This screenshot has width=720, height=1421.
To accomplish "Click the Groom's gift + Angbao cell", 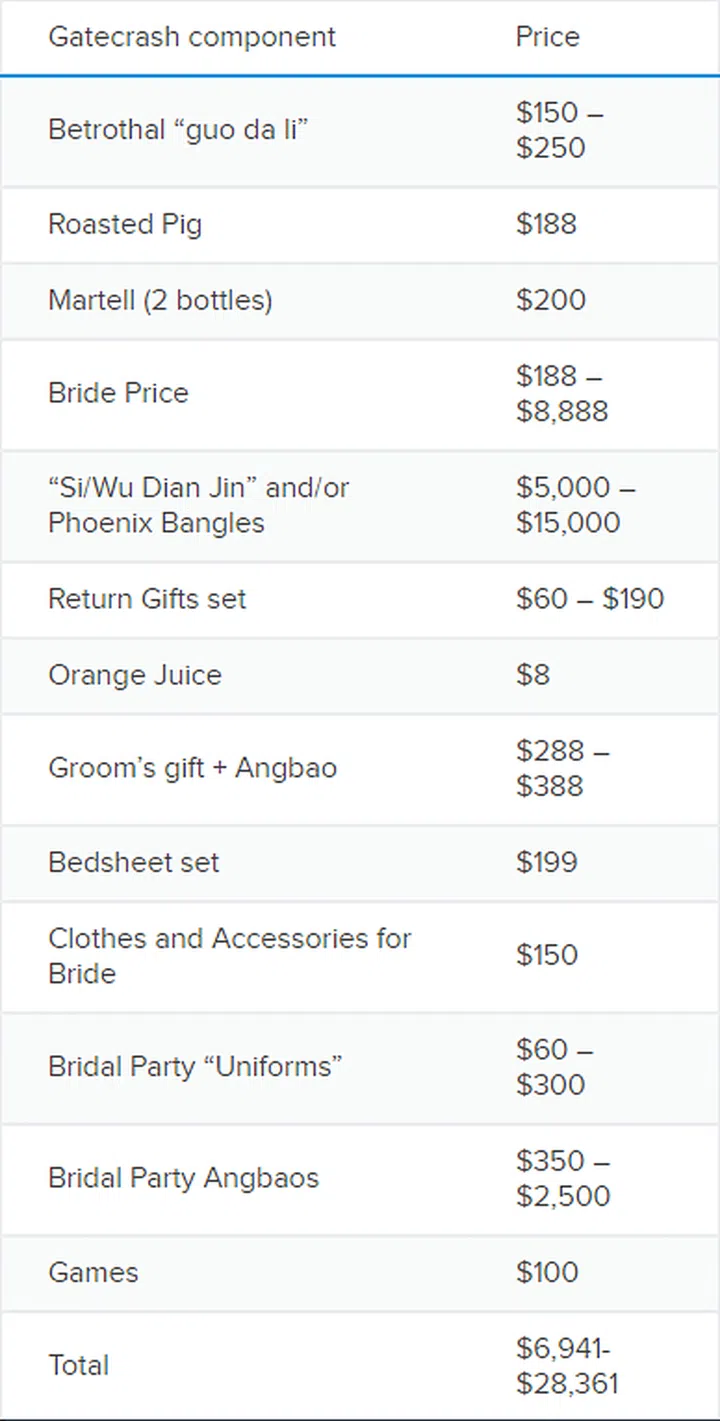I will click(x=192, y=768).
